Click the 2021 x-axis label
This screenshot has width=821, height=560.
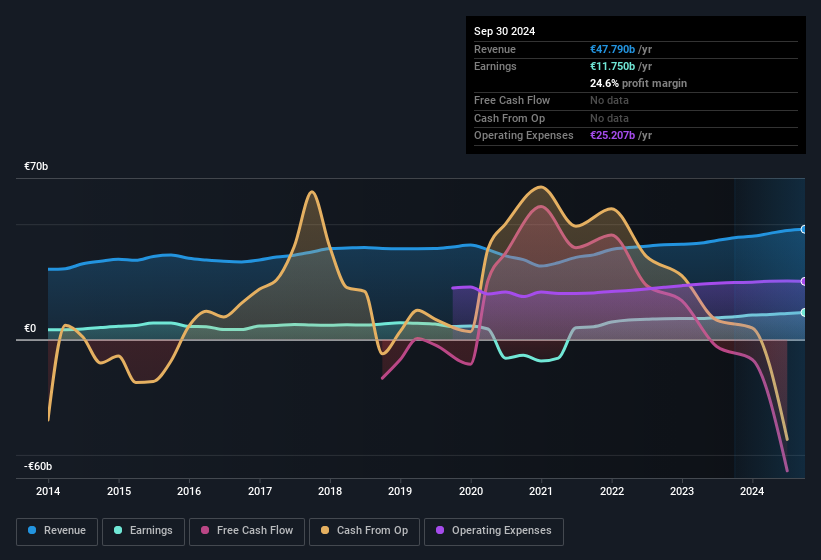(x=541, y=491)
